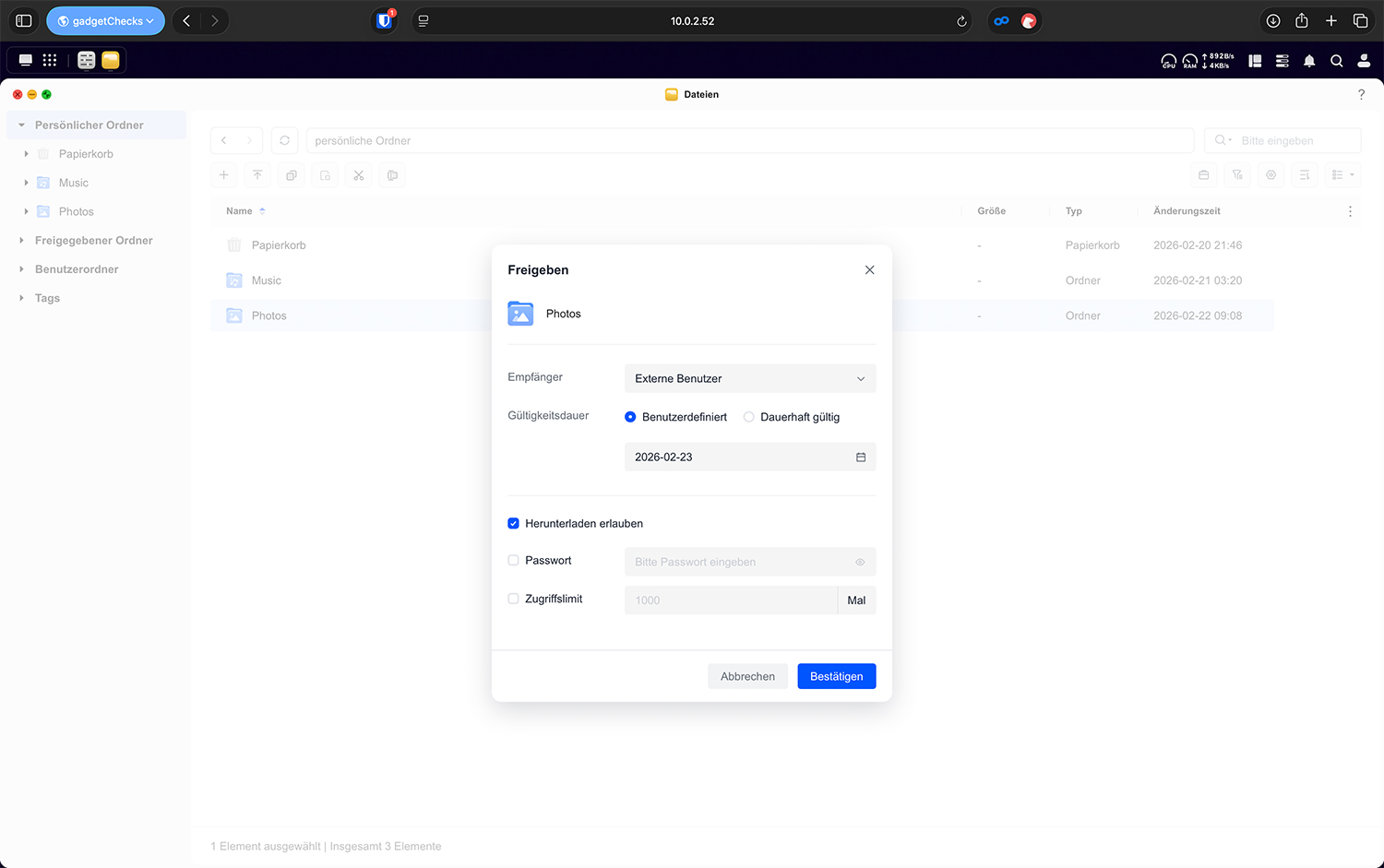Expand the Freigegebener Ordner tree node
The width and height of the screenshot is (1384, 868).
pyautogui.click(x=21, y=241)
